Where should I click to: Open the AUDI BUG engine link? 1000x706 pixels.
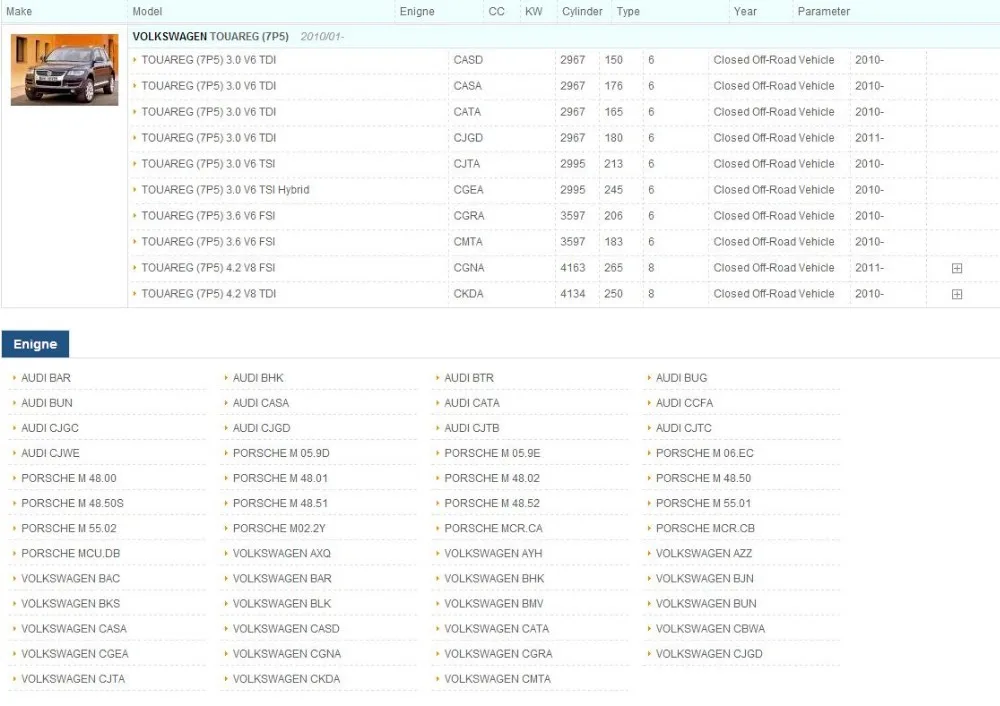click(x=681, y=378)
